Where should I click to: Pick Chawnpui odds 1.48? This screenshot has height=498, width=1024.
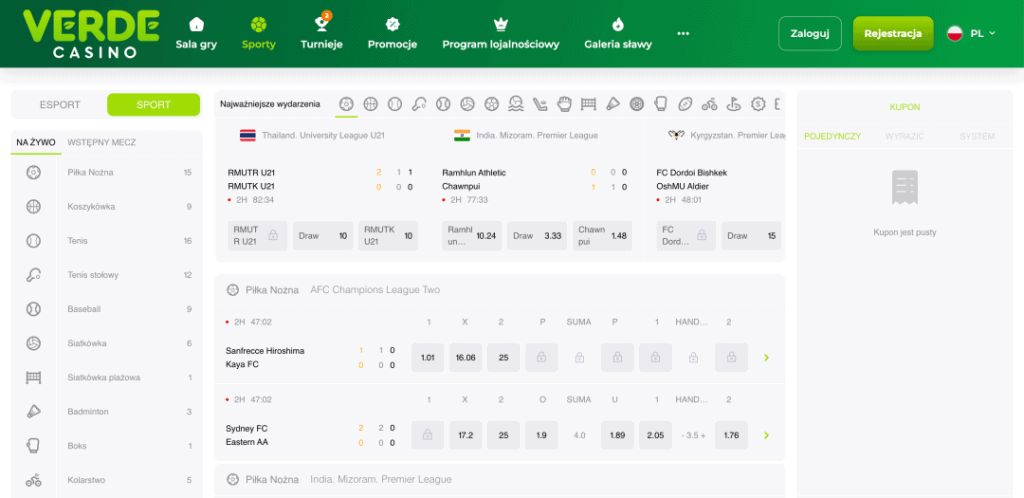pos(602,236)
